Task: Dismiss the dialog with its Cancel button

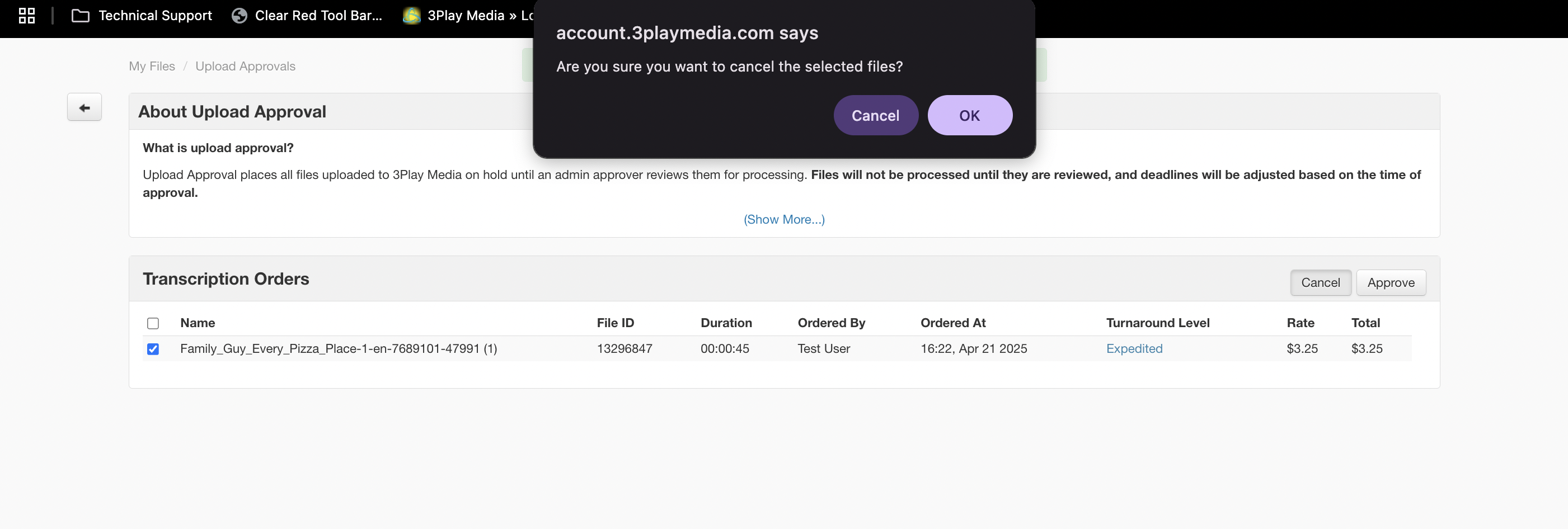Action: 875,116
